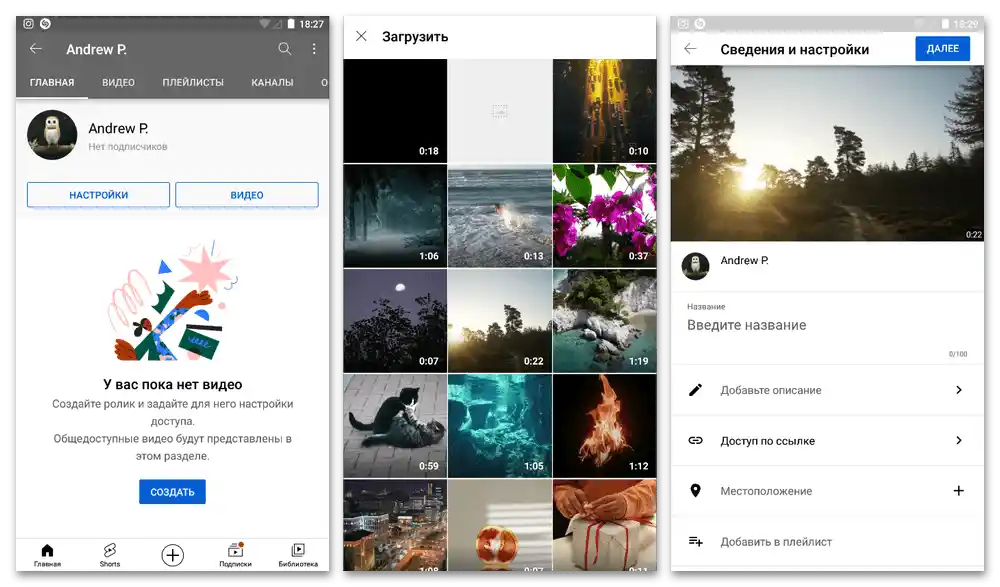The width and height of the screenshot is (1000, 587).
Task: Select the 1:19 rocky coast video
Action: (605, 321)
